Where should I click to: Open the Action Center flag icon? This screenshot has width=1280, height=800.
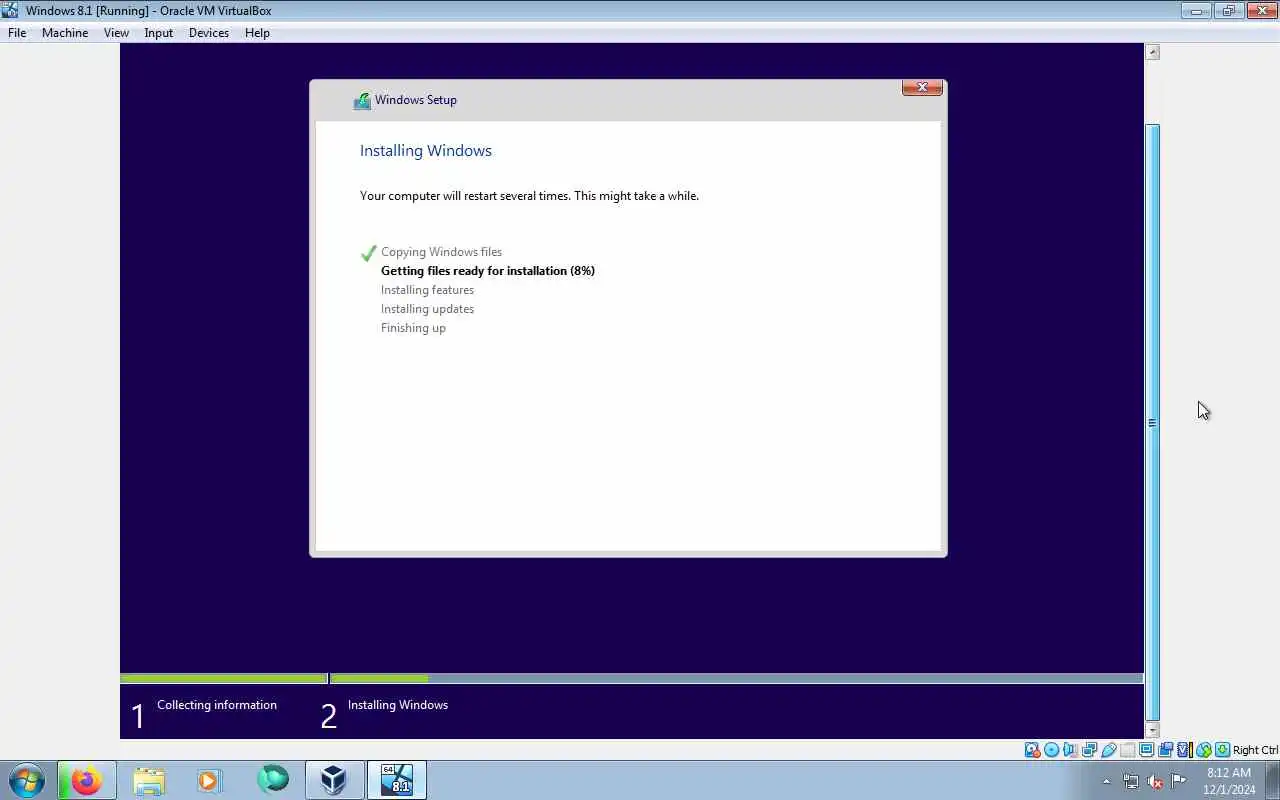[1179, 781]
